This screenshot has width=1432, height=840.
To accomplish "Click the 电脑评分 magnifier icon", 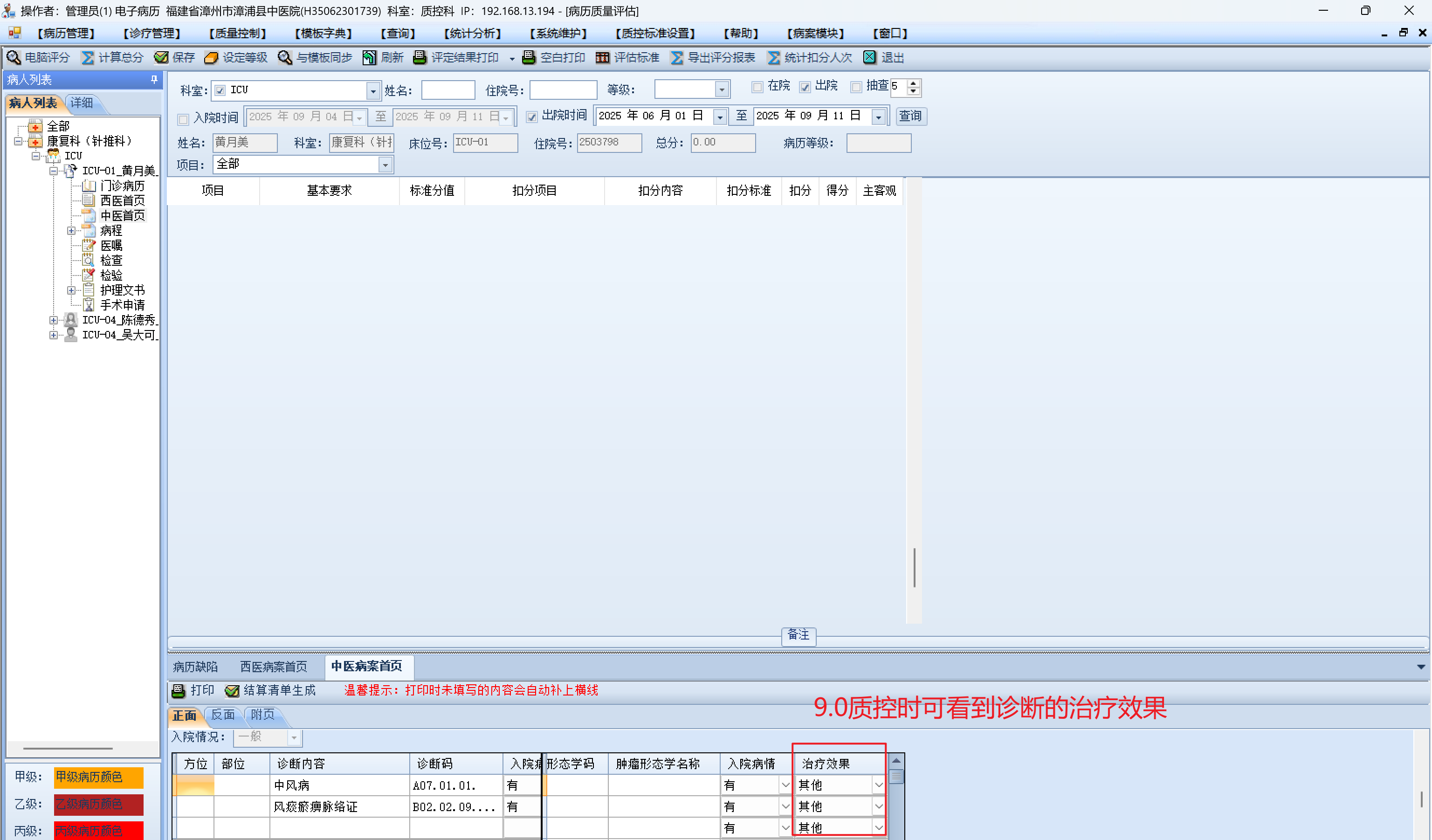I will [14, 57].
